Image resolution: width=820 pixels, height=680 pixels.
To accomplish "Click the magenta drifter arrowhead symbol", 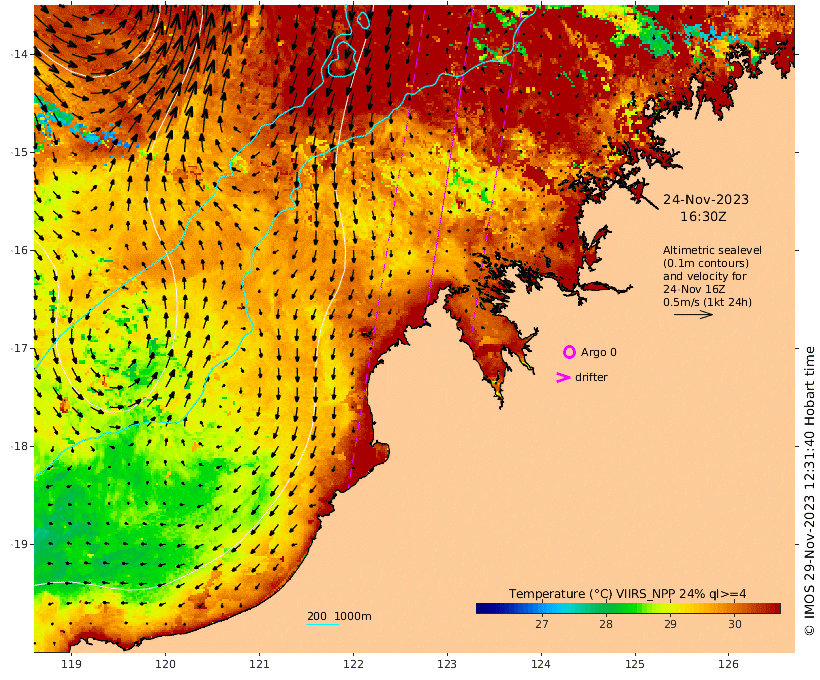I will (x=563, y=377).
